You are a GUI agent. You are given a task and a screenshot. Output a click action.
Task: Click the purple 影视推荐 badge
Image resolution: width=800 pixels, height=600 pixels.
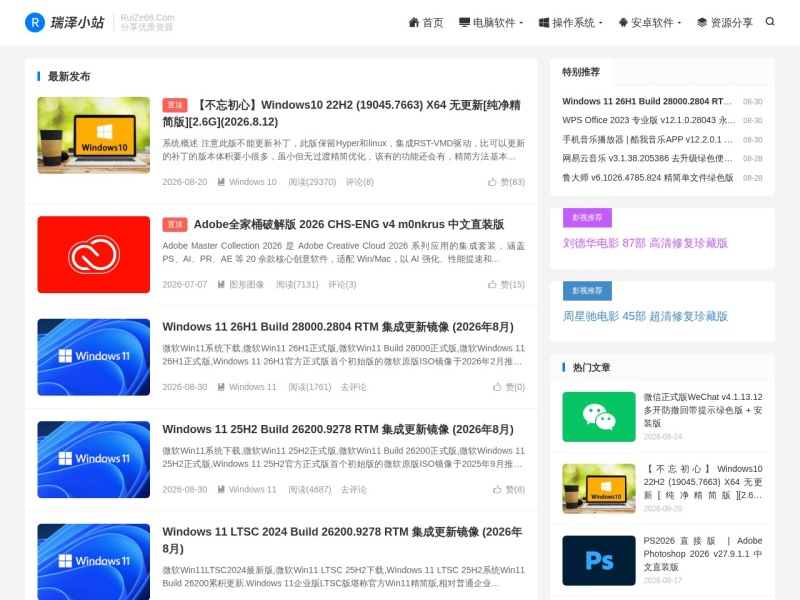587,218
